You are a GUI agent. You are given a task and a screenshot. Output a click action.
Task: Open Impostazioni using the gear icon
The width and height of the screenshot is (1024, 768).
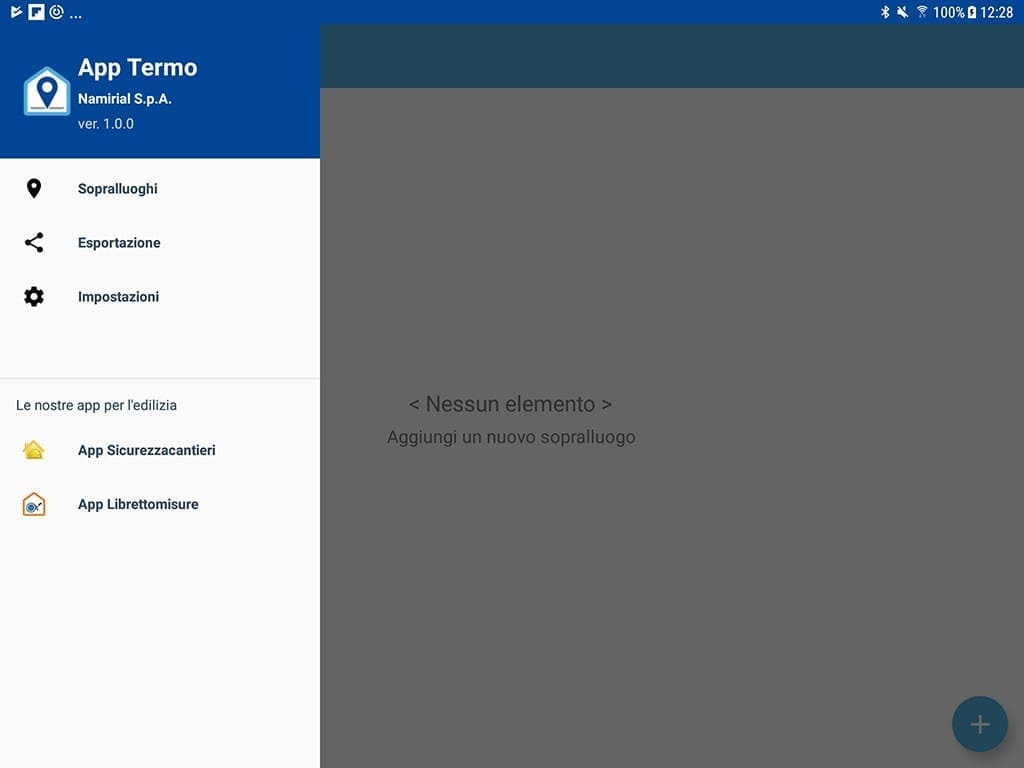click(x=33, y=296)
